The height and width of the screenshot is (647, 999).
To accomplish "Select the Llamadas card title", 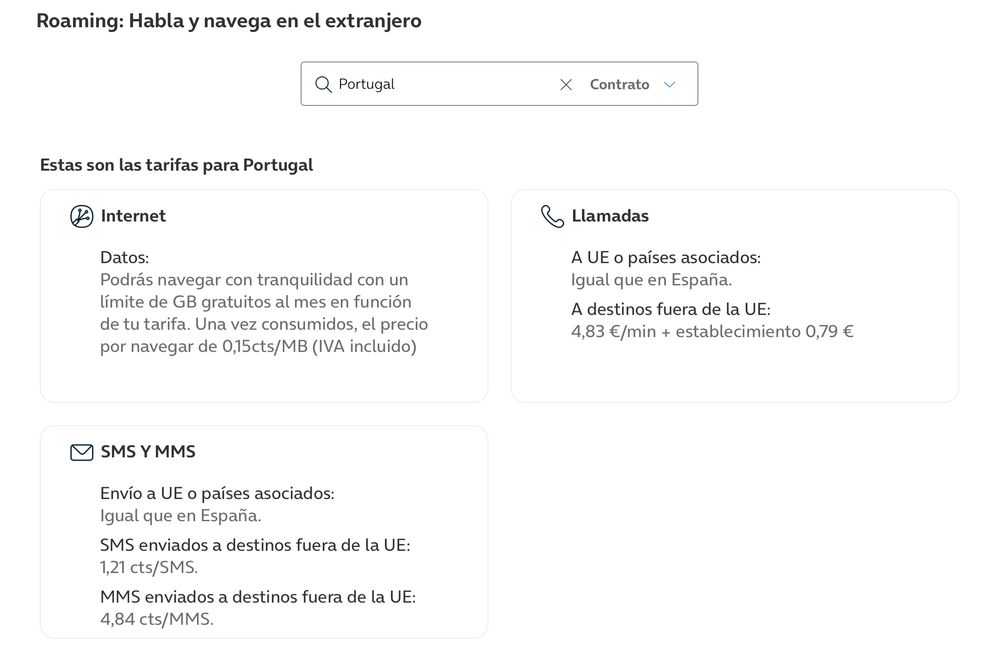I will 610,216.
